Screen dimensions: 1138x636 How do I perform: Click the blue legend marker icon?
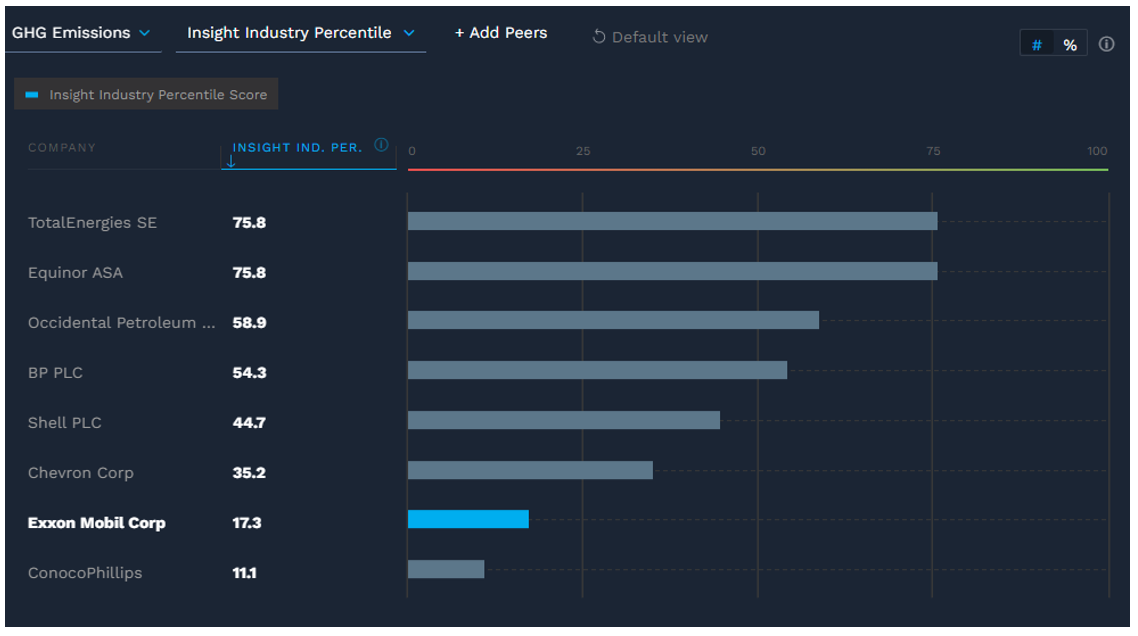32,95
